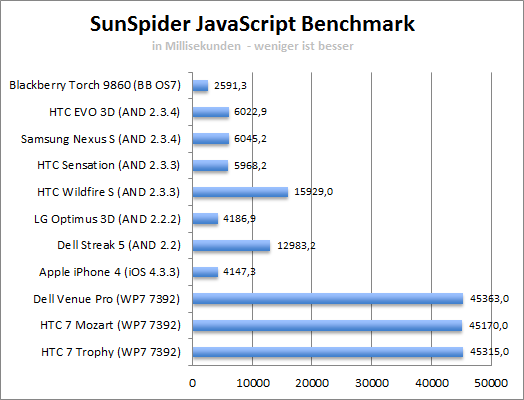This screenshot has height=400, width=524.
Task: Select the data value 5968,2
Action: (x=250, y=165)
